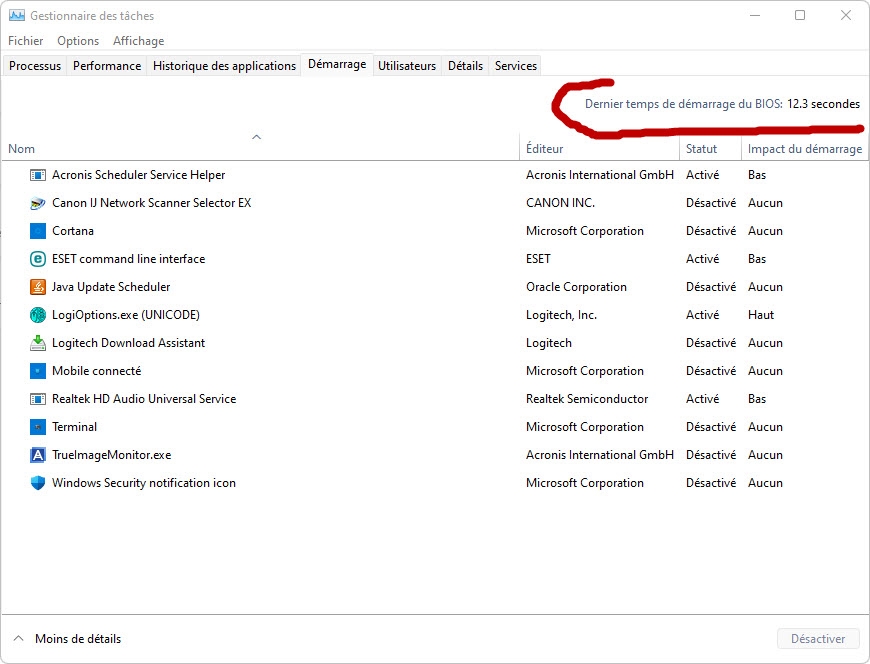Viewport: 870px width, 664px height.
Task: Select the ESET command line interface icon
Action: pyautogui.click(x=38, y=259)
